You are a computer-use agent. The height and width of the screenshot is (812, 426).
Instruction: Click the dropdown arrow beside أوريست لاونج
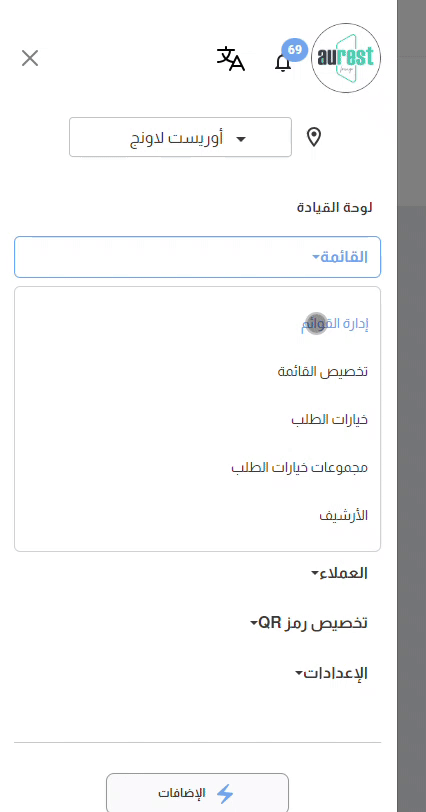tap(241, 139)
